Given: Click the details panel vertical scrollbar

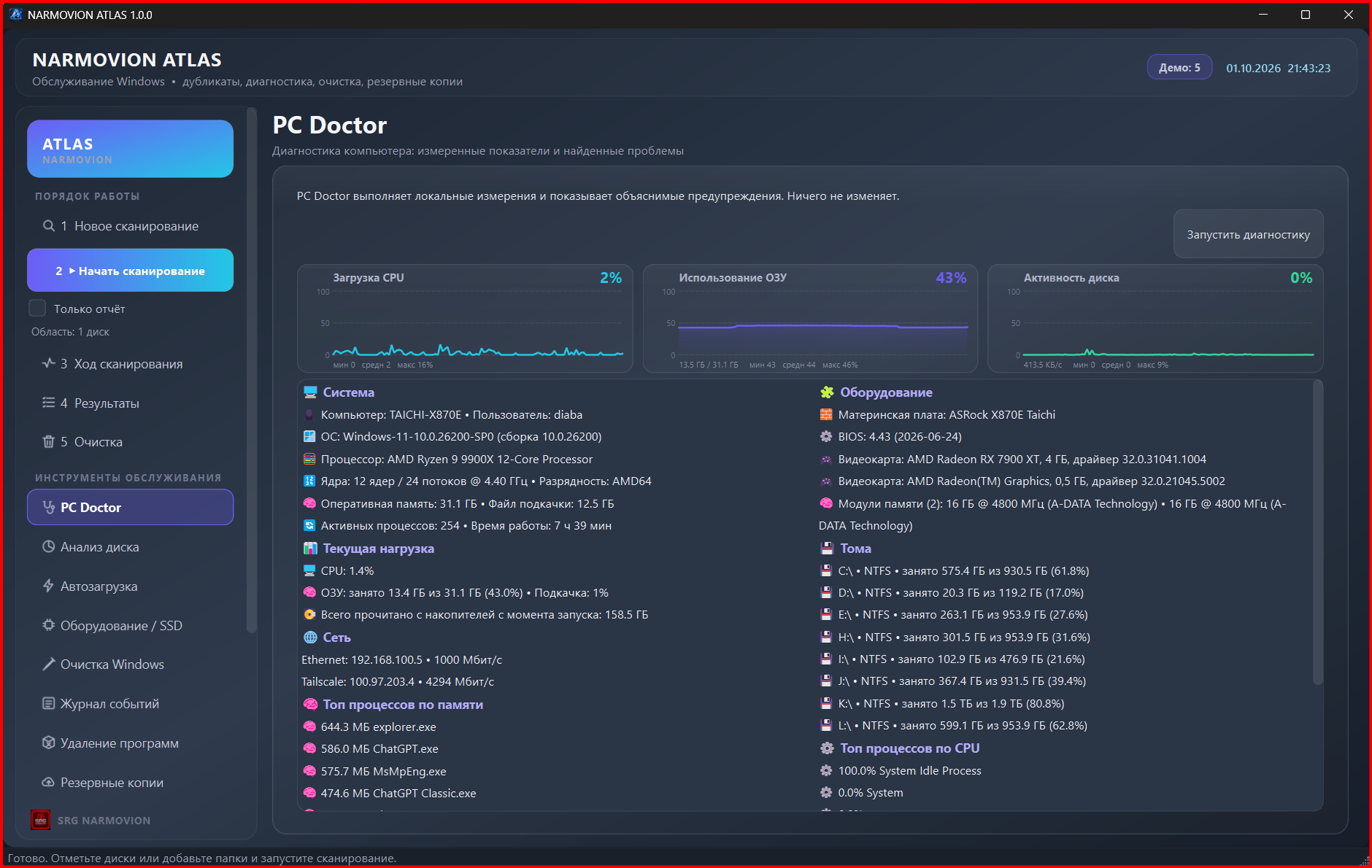Looking at the screenshot, I should [x=1317, y=532].
